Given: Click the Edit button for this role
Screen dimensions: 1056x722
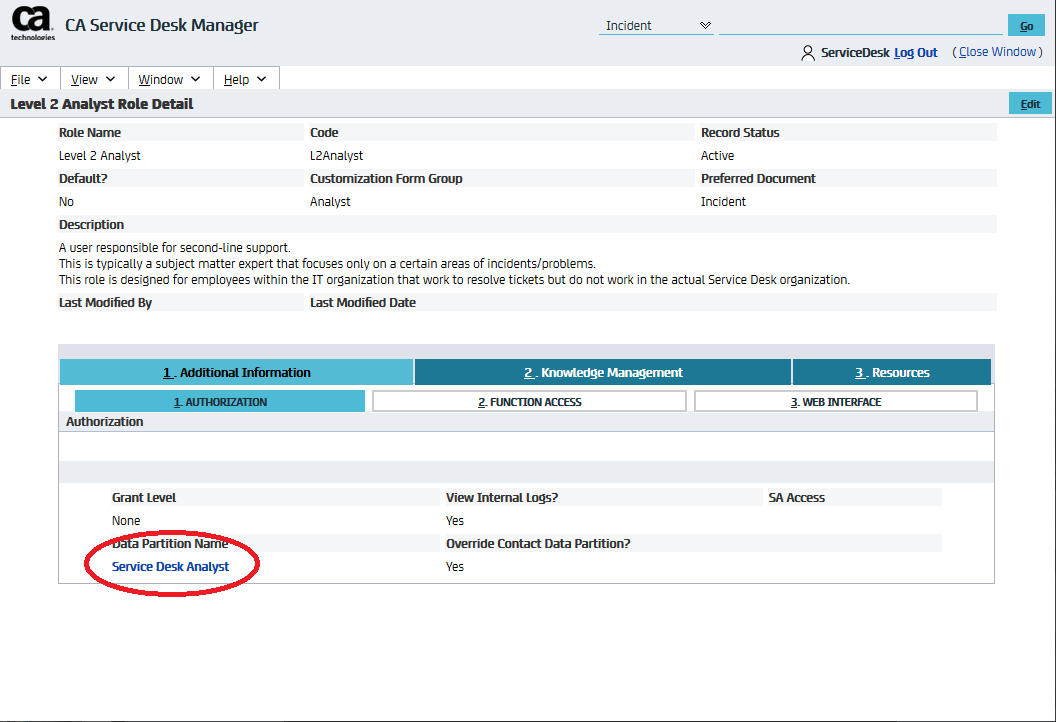Looking at the screenshot, I should coord(1030,104).
